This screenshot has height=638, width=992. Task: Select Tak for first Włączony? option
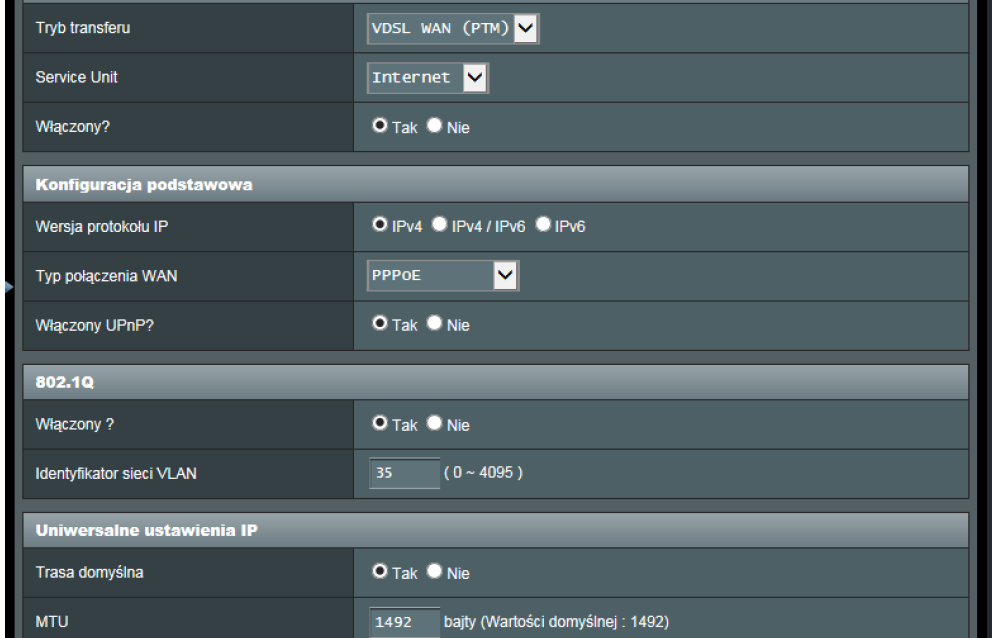pos(380,127)
